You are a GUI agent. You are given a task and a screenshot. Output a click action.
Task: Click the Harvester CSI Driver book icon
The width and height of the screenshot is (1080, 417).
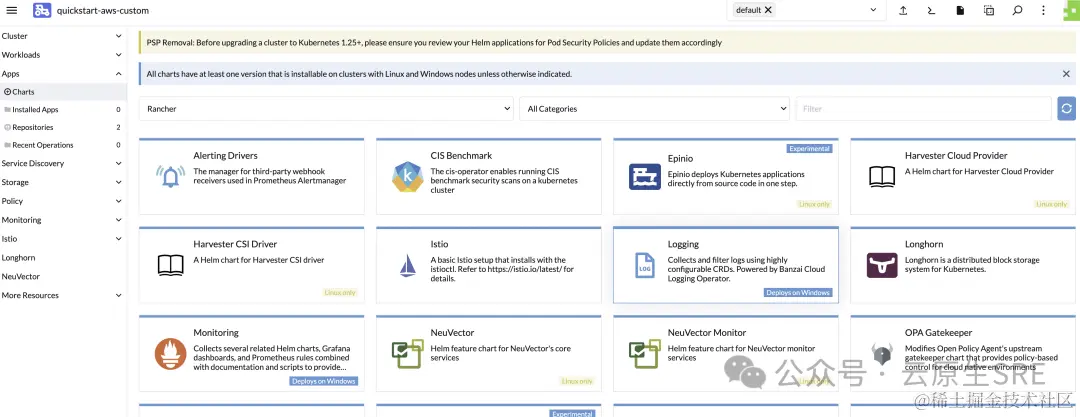coord(170,265)
